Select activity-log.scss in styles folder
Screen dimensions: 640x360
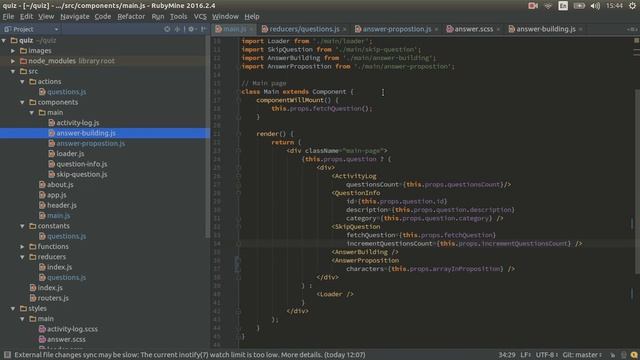point(72,329)
